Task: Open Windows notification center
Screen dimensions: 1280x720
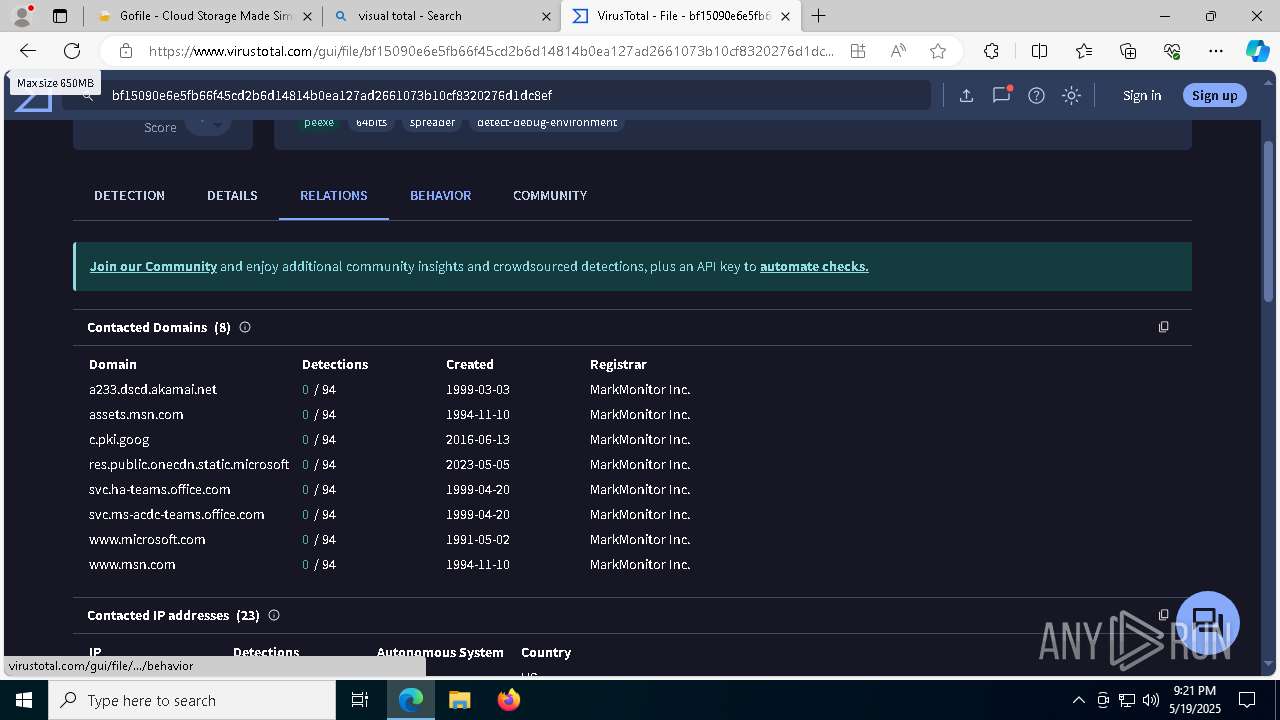Action: point(1247,700)
